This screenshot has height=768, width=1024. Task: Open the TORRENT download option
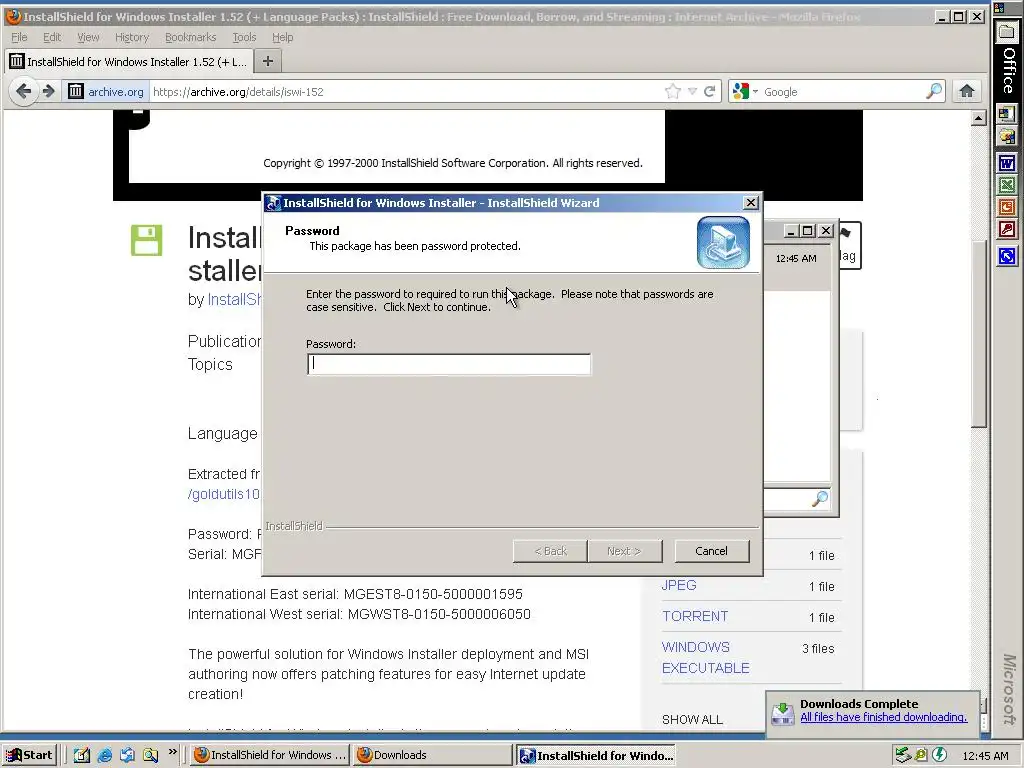(695, 616)
